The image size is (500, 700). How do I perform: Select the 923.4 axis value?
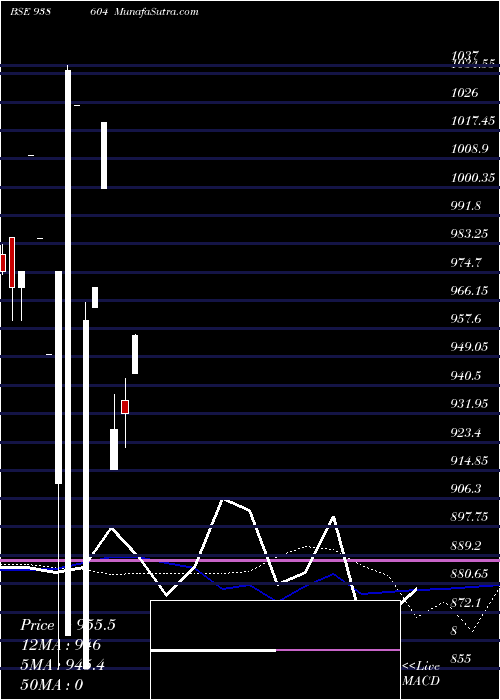(466, 433)
